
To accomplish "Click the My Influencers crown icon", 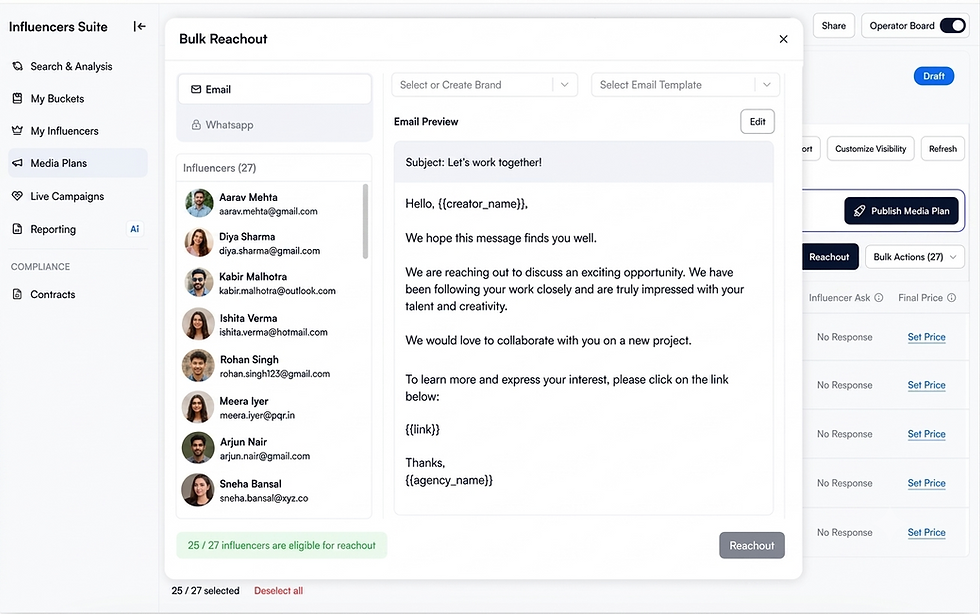I will [x=18, y=131].
